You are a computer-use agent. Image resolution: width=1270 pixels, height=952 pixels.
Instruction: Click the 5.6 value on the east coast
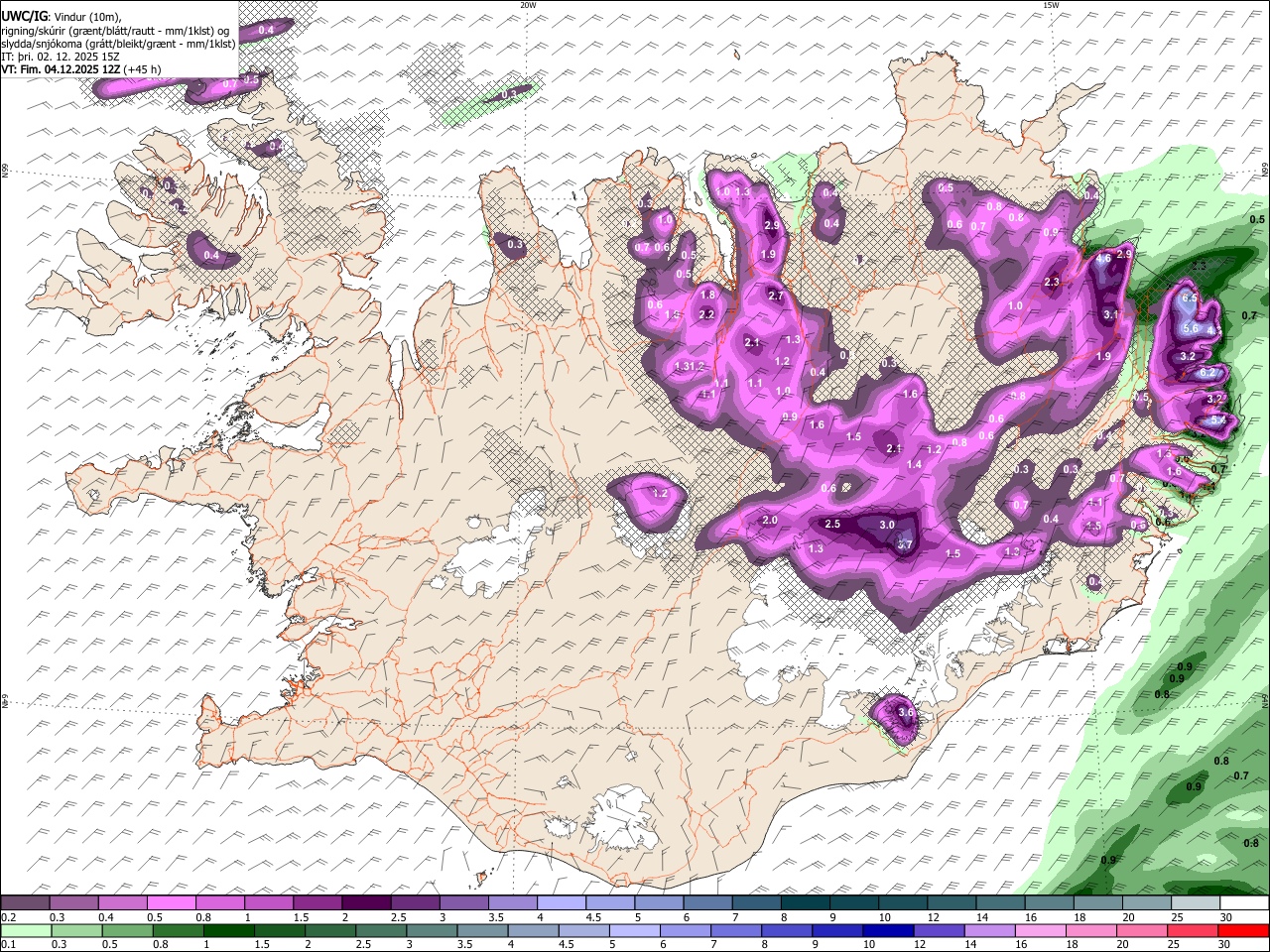point(1192,328)
